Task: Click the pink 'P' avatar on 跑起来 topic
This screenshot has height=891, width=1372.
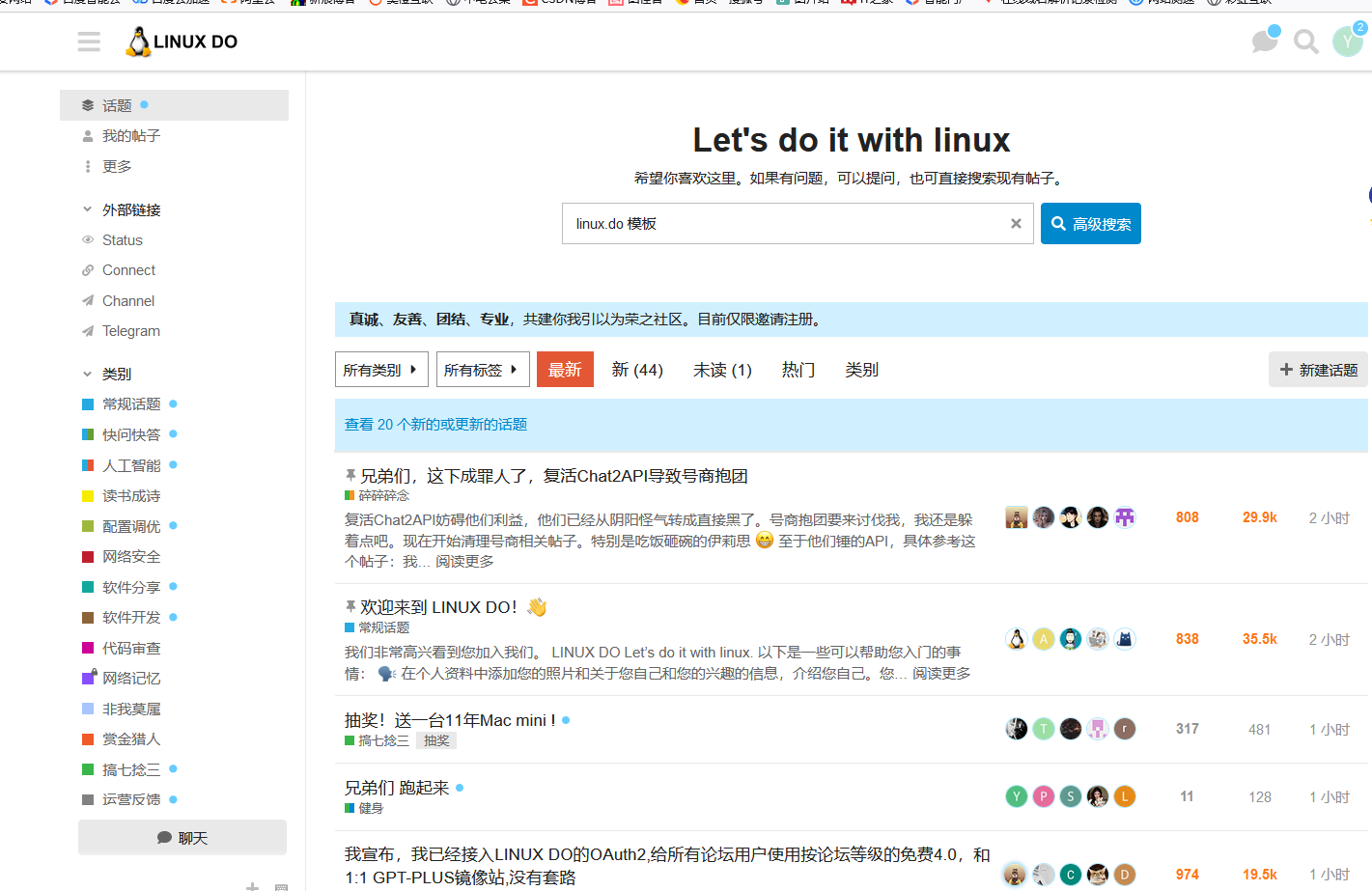Action: (x=1044, y=796)
